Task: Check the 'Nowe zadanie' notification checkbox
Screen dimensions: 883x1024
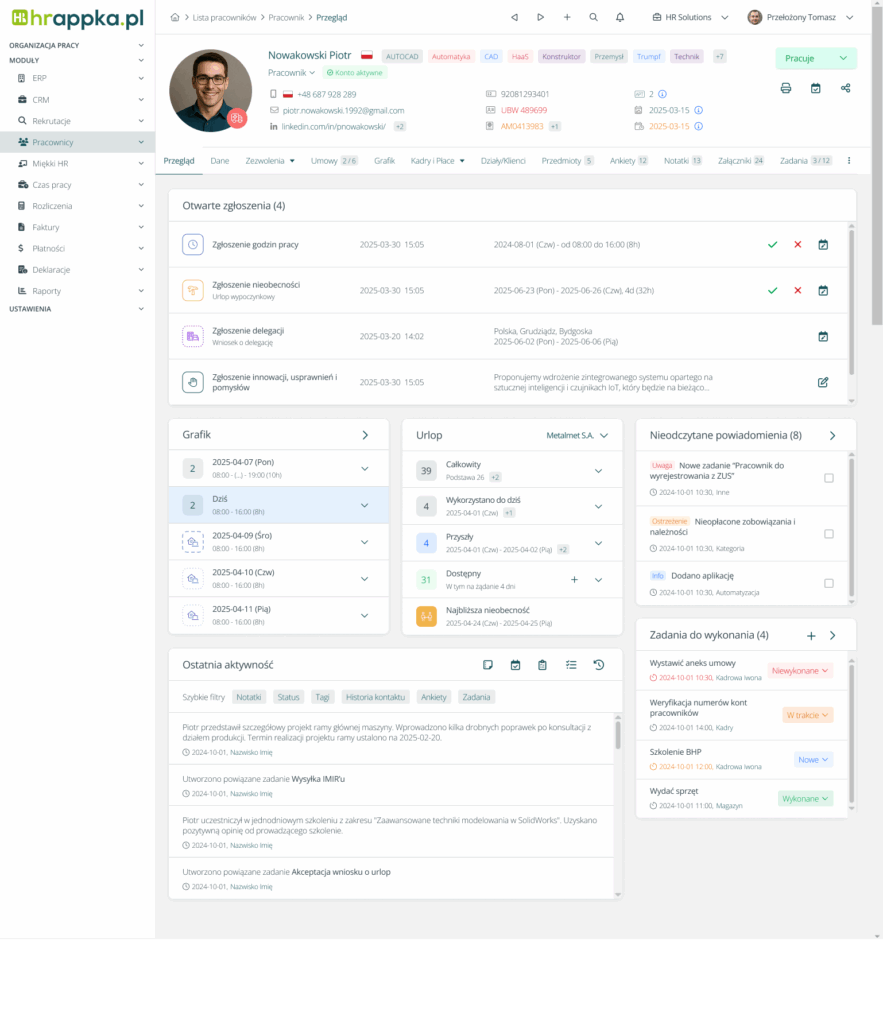Action: tap(828, 478)
